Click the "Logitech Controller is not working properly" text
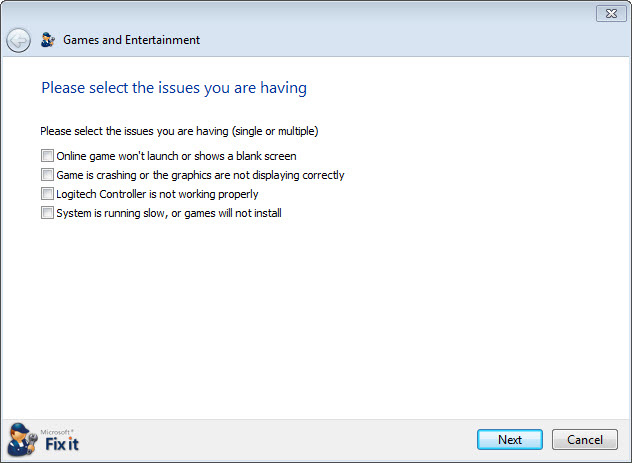Viewport: 632px width, 463px height. [157, 194]
